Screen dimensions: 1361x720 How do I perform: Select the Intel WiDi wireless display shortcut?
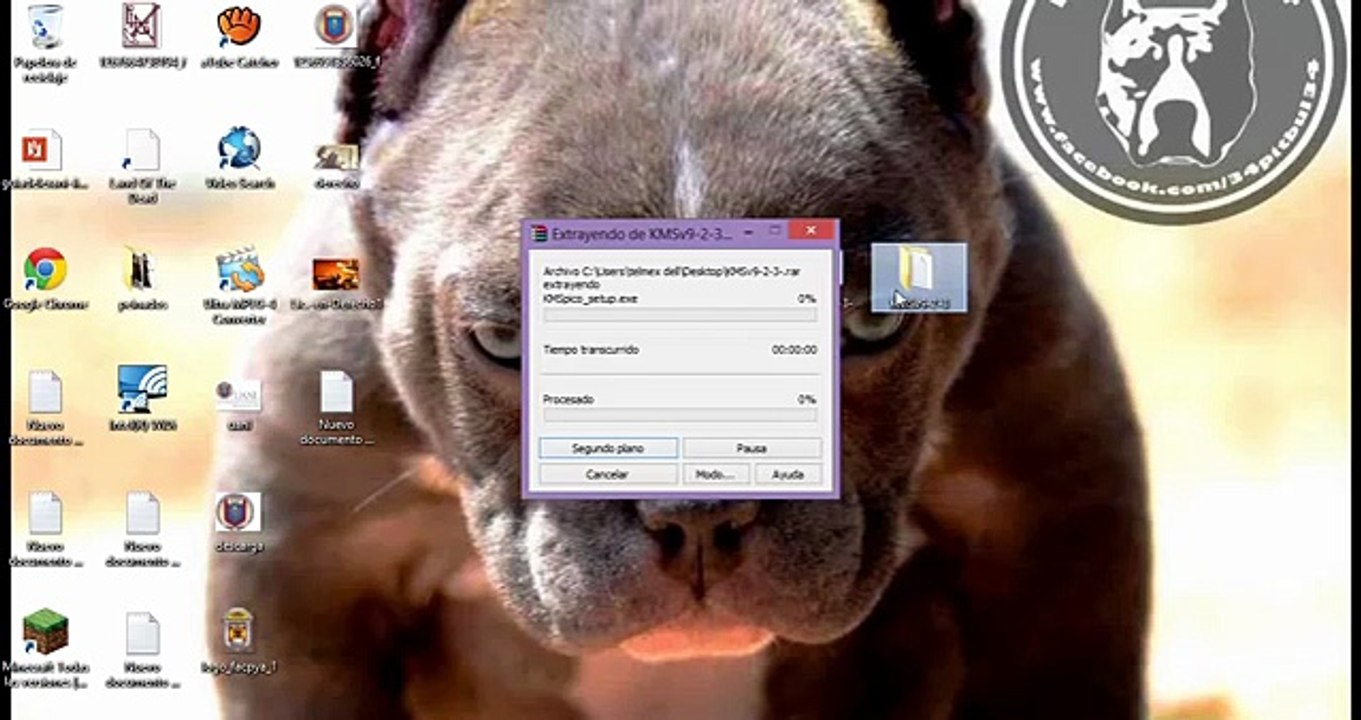pyautogui.click(x=141, y=389)
